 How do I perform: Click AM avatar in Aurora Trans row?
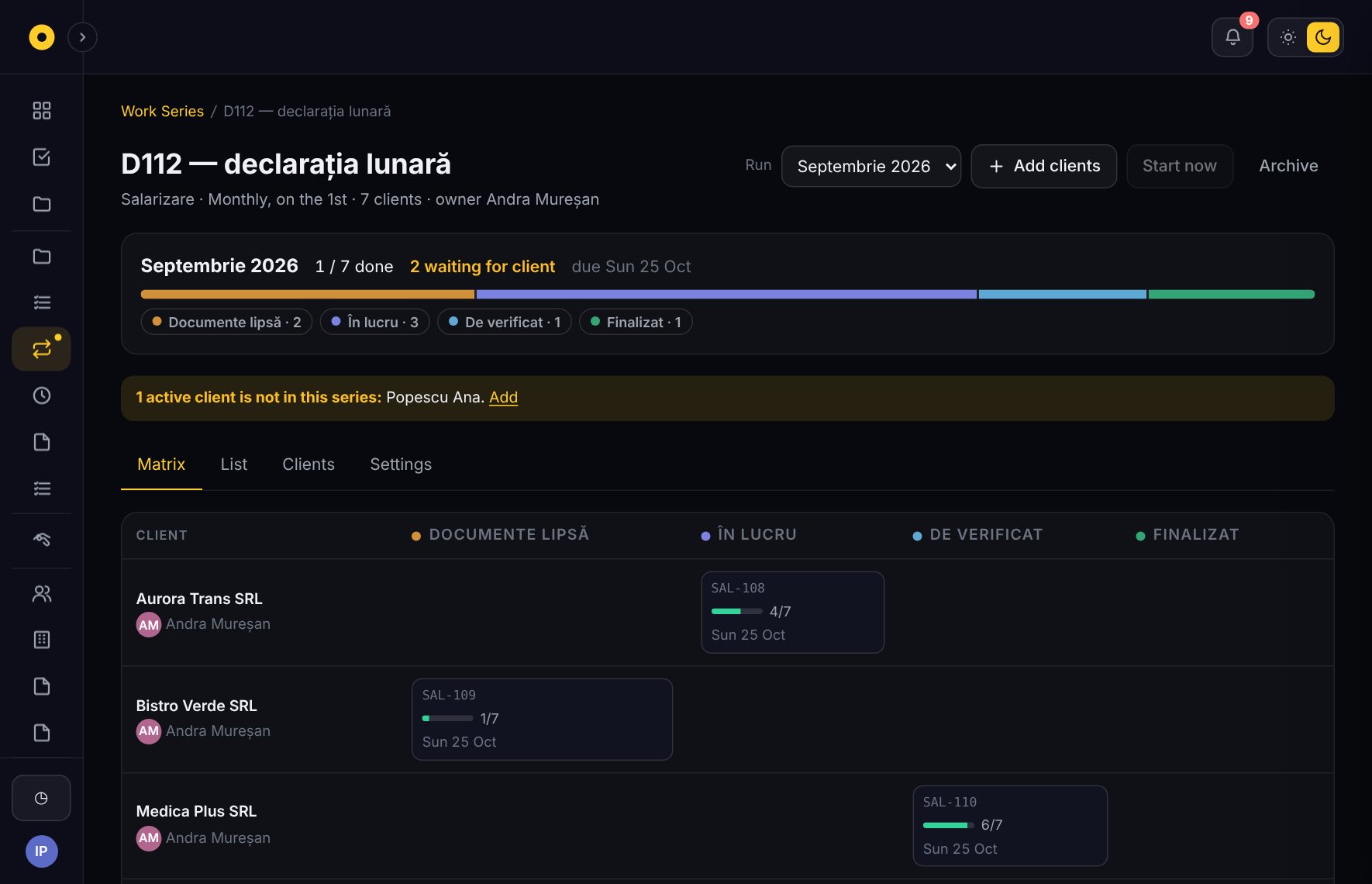click(149, 624)
